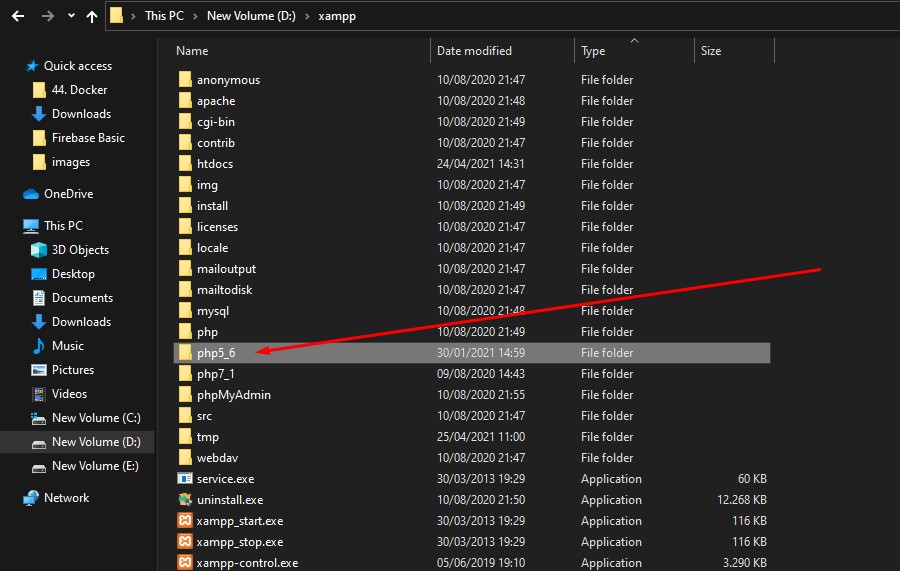Select the php folder icon

tap(185, 331)
